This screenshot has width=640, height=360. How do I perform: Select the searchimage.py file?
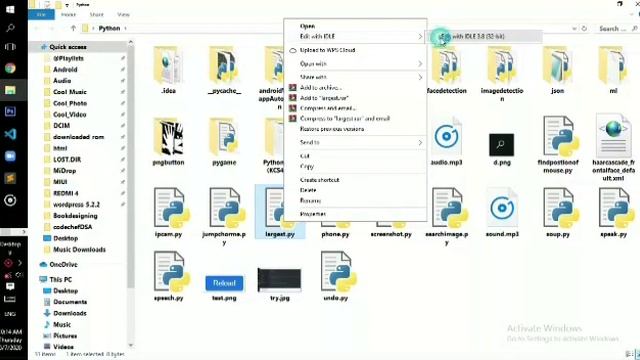tap(447, 216)
